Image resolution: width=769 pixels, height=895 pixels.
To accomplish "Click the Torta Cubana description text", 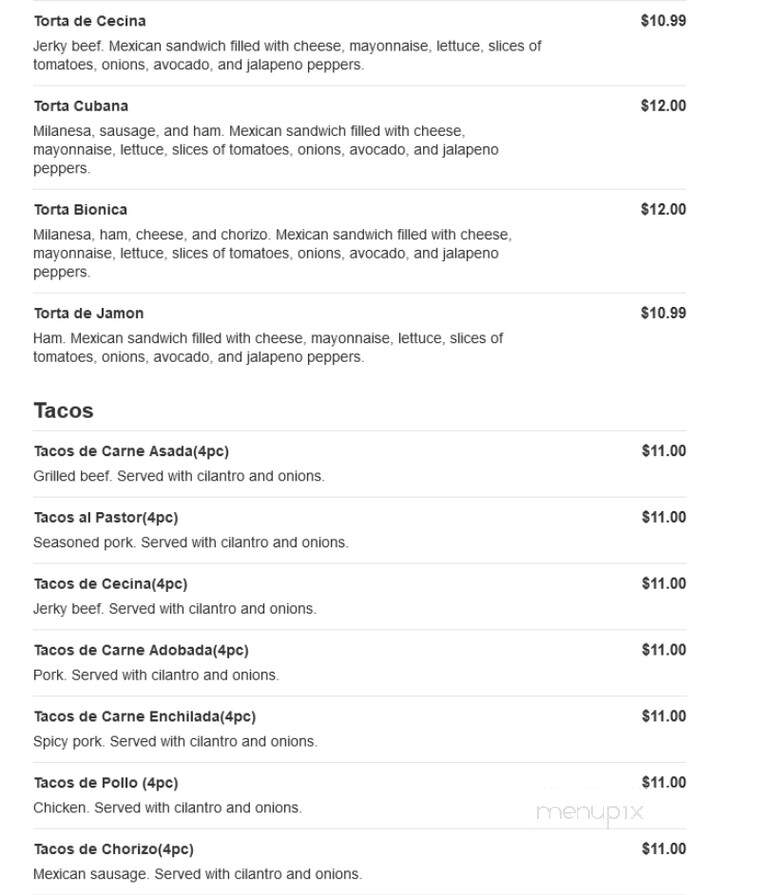I will pos(265,150).
